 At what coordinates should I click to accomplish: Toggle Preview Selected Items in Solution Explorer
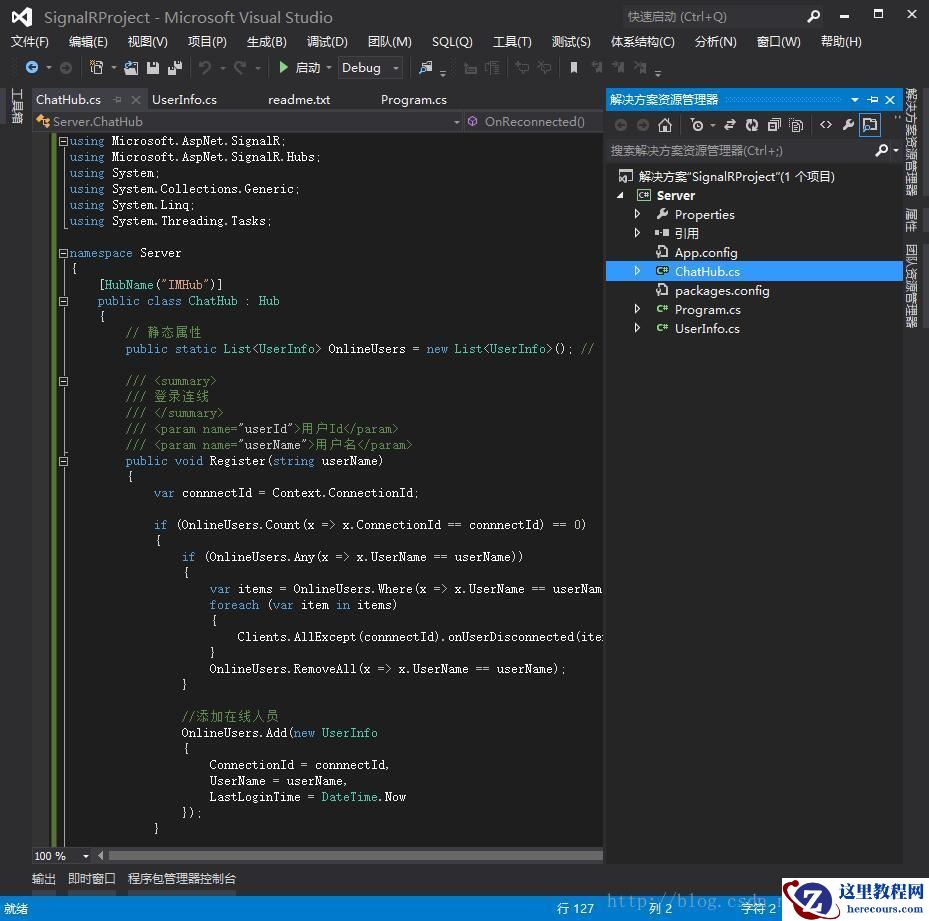coord(870,125)
